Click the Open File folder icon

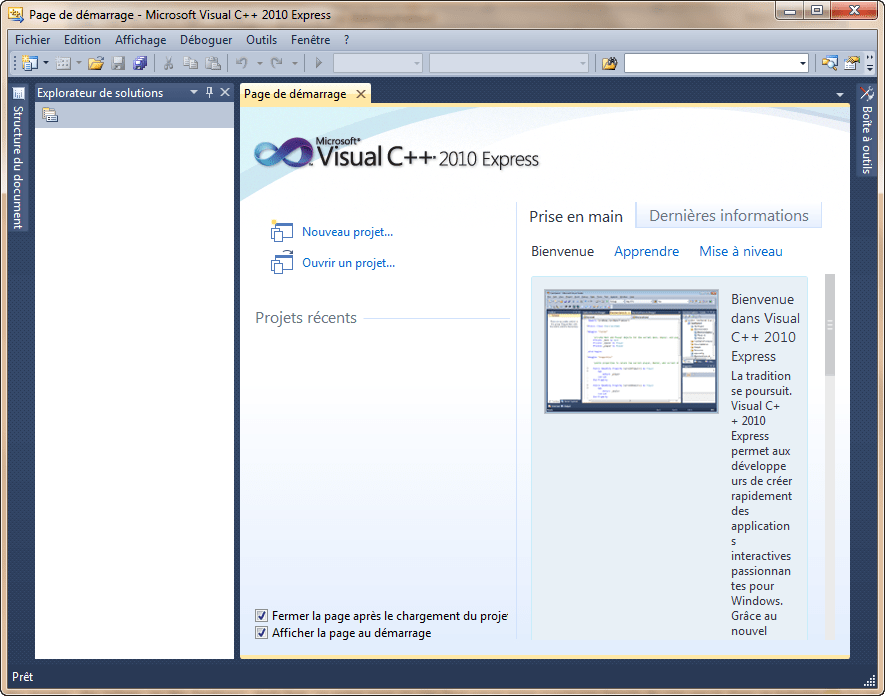[x=96, y=63]
